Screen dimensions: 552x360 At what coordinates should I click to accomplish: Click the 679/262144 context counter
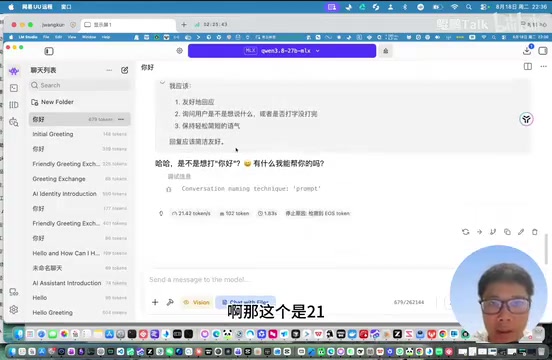tap(409, 302)
